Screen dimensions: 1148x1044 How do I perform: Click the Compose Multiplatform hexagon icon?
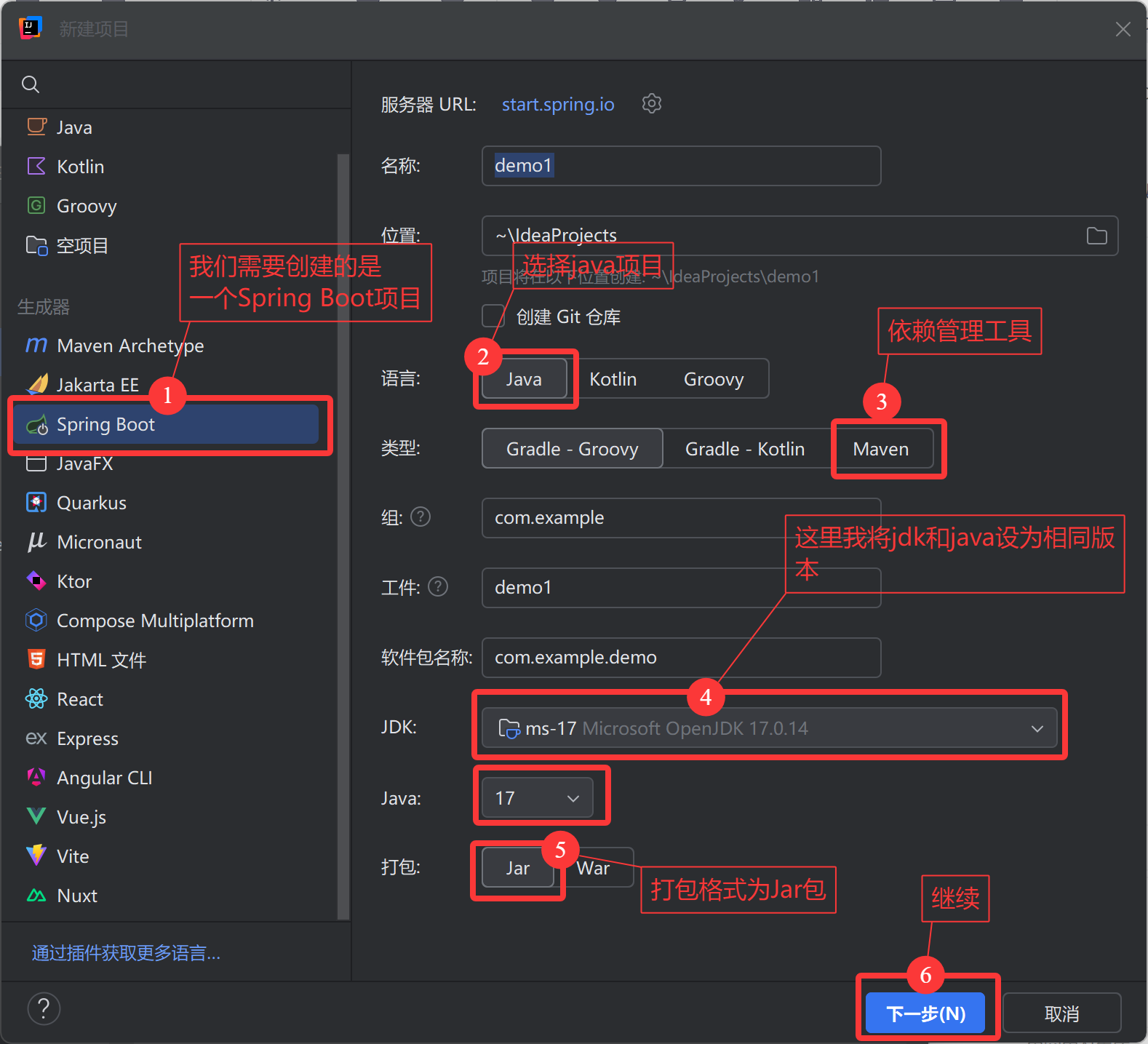[x=36, y=620]
